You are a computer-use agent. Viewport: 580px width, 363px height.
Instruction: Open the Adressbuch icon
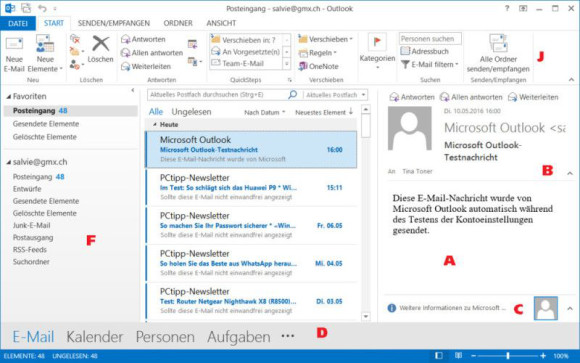(405, 51)
